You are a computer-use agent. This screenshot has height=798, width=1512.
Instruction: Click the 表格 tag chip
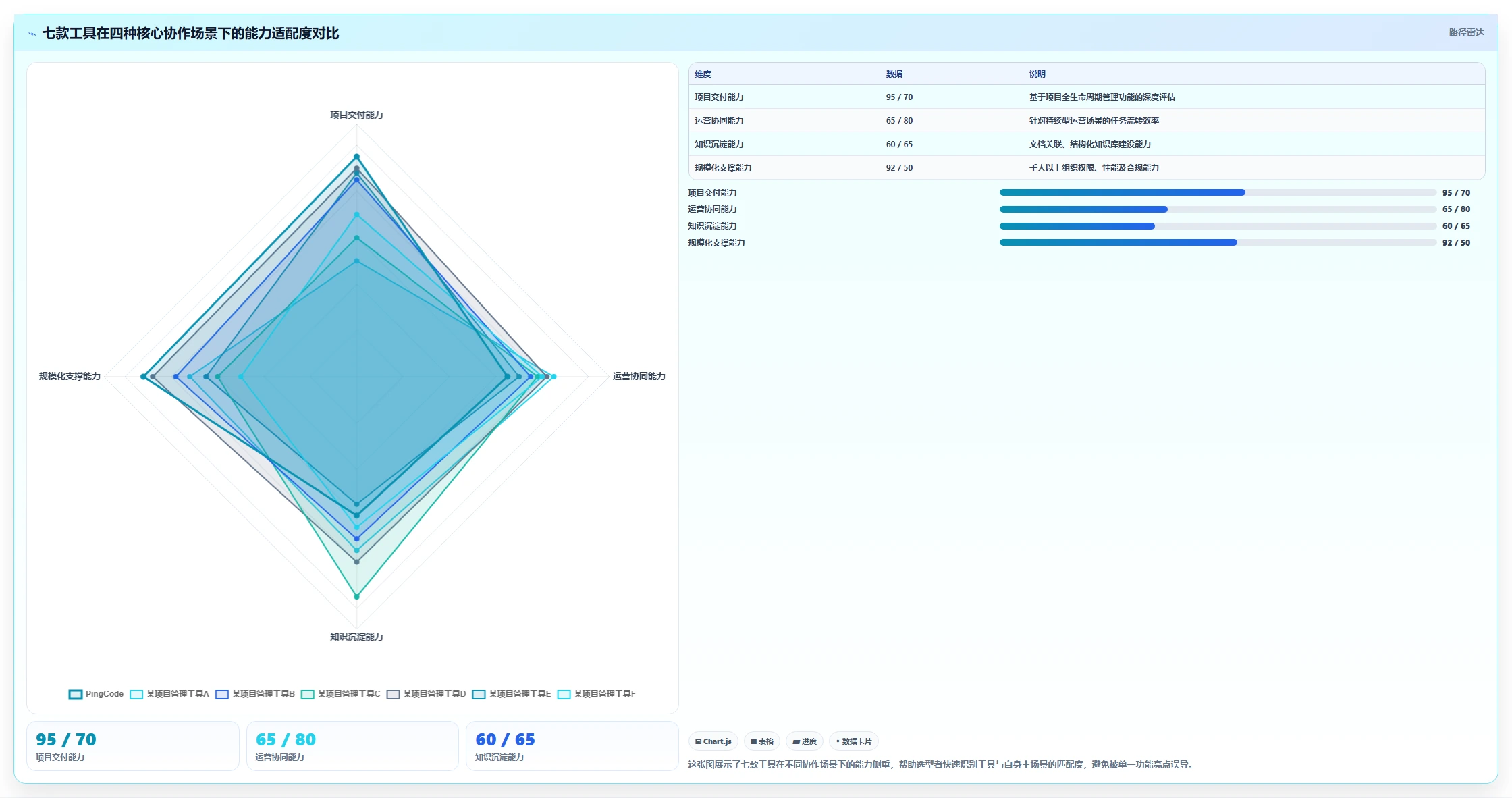point(762,741)
